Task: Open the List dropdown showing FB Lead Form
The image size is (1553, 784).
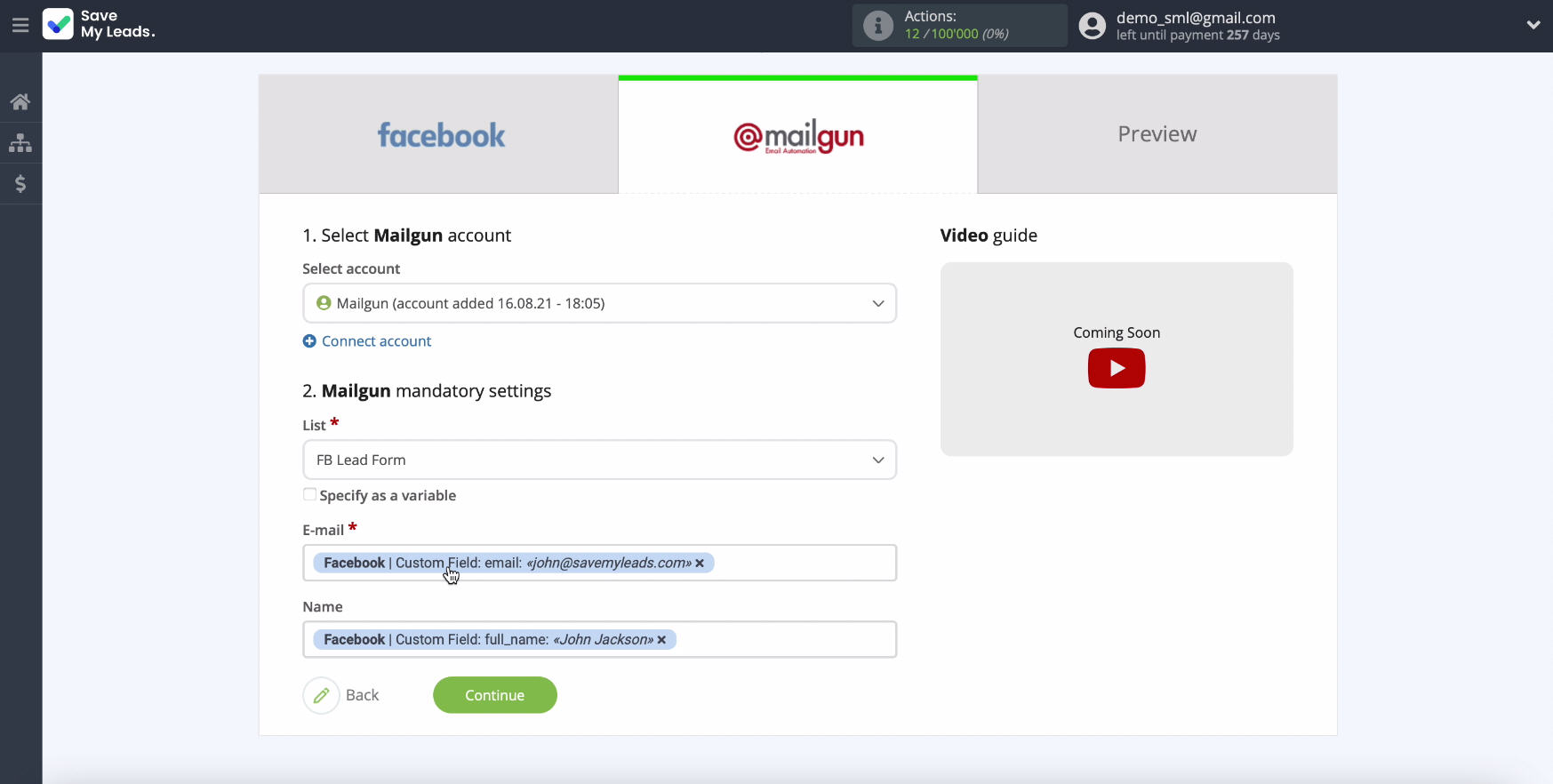Action: (x=600, y=460)
